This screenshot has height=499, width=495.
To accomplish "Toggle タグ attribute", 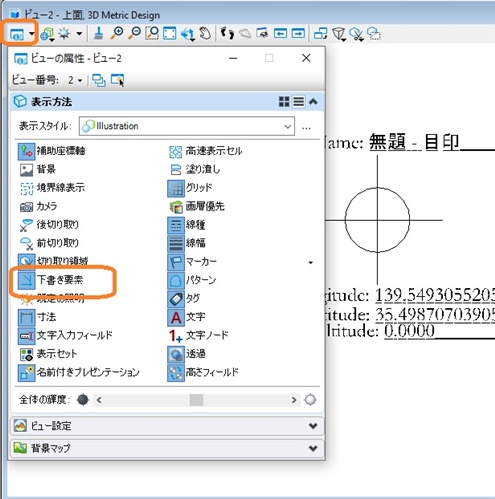I will 184,299.
